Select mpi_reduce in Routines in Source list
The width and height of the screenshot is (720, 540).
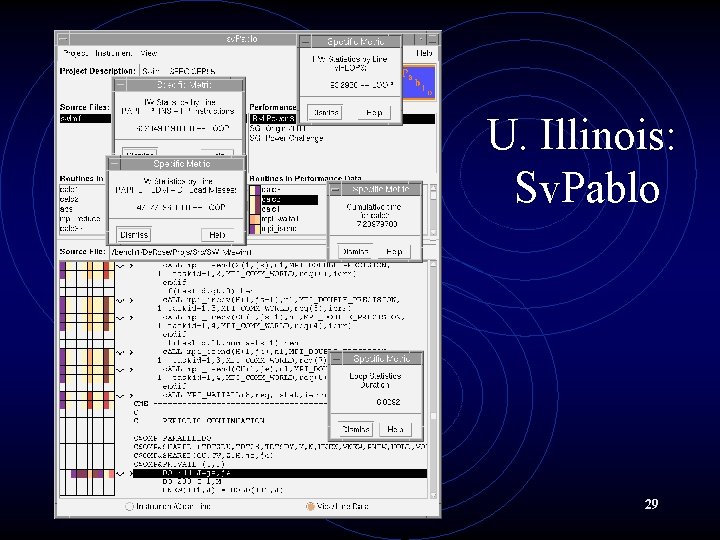point(80,219)
